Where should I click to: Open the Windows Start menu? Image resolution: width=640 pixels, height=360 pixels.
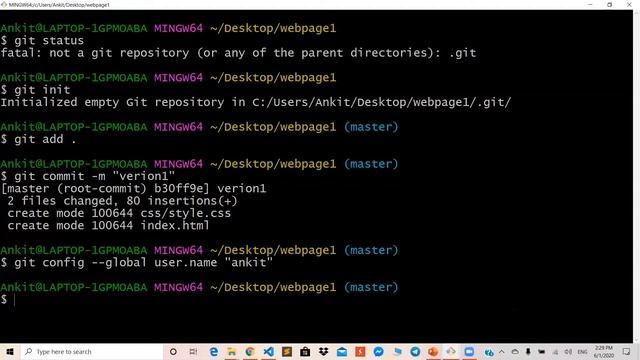coord(10,351)
